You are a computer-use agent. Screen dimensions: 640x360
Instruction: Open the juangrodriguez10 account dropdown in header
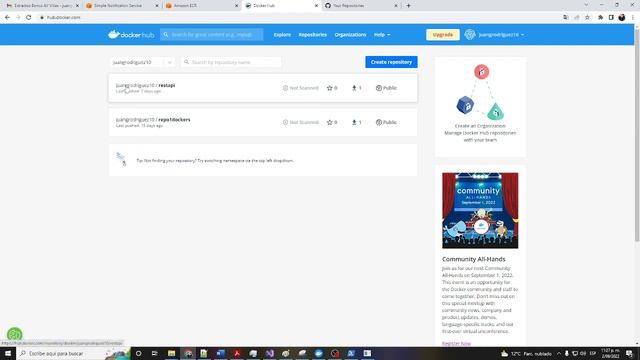pyautogui.click(x=501, y=35)
